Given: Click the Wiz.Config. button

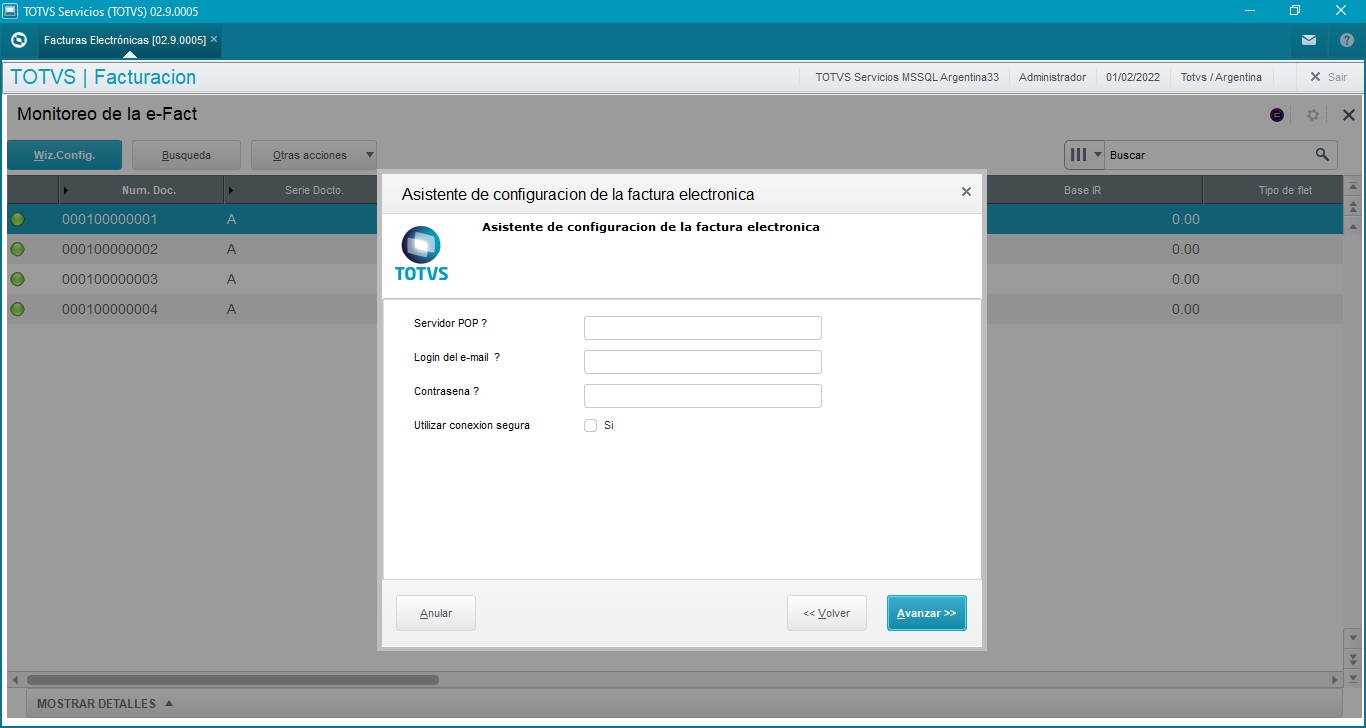Looking at the screenshot, I should point(64,155).
